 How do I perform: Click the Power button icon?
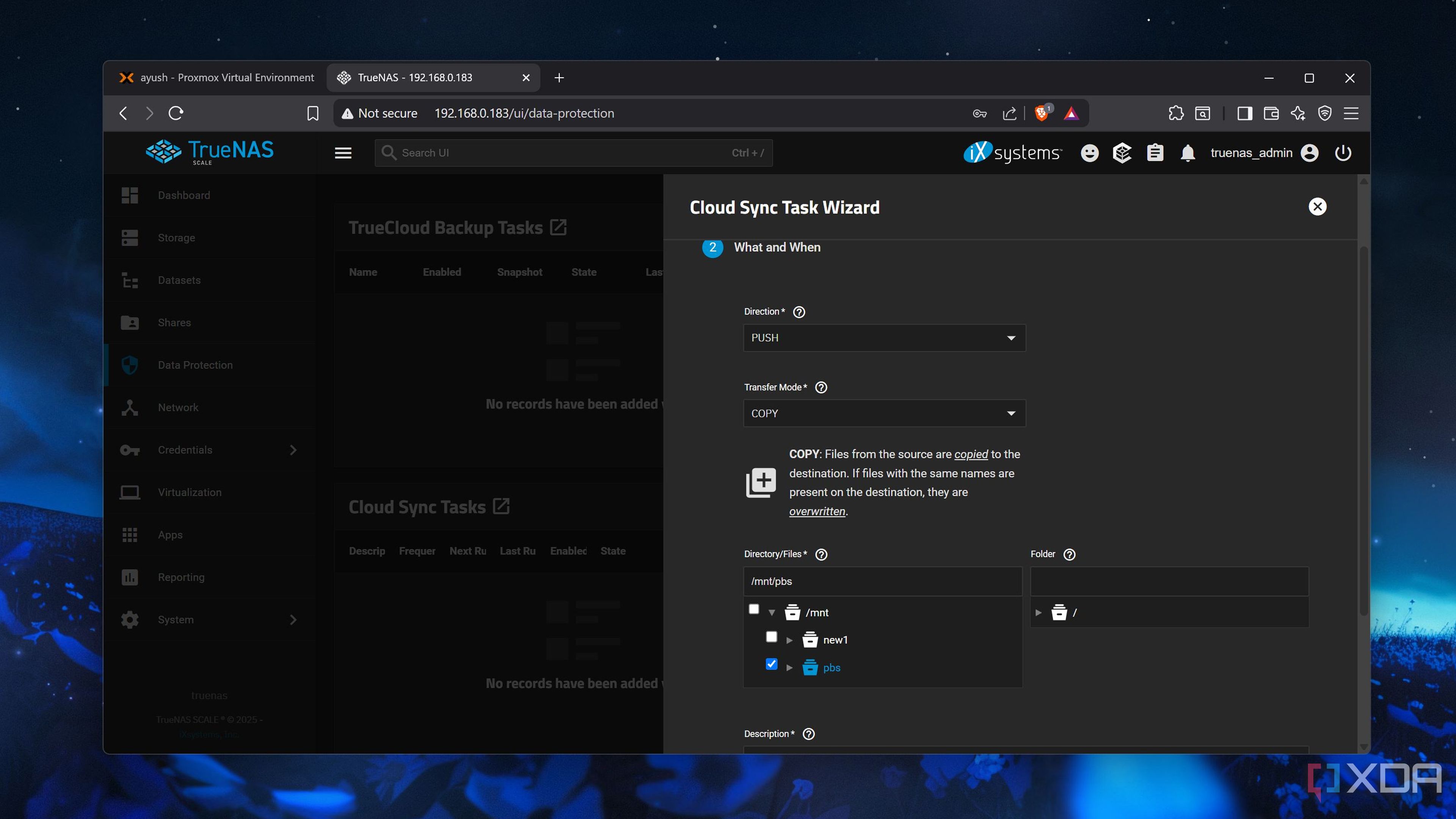(1343, 152)
